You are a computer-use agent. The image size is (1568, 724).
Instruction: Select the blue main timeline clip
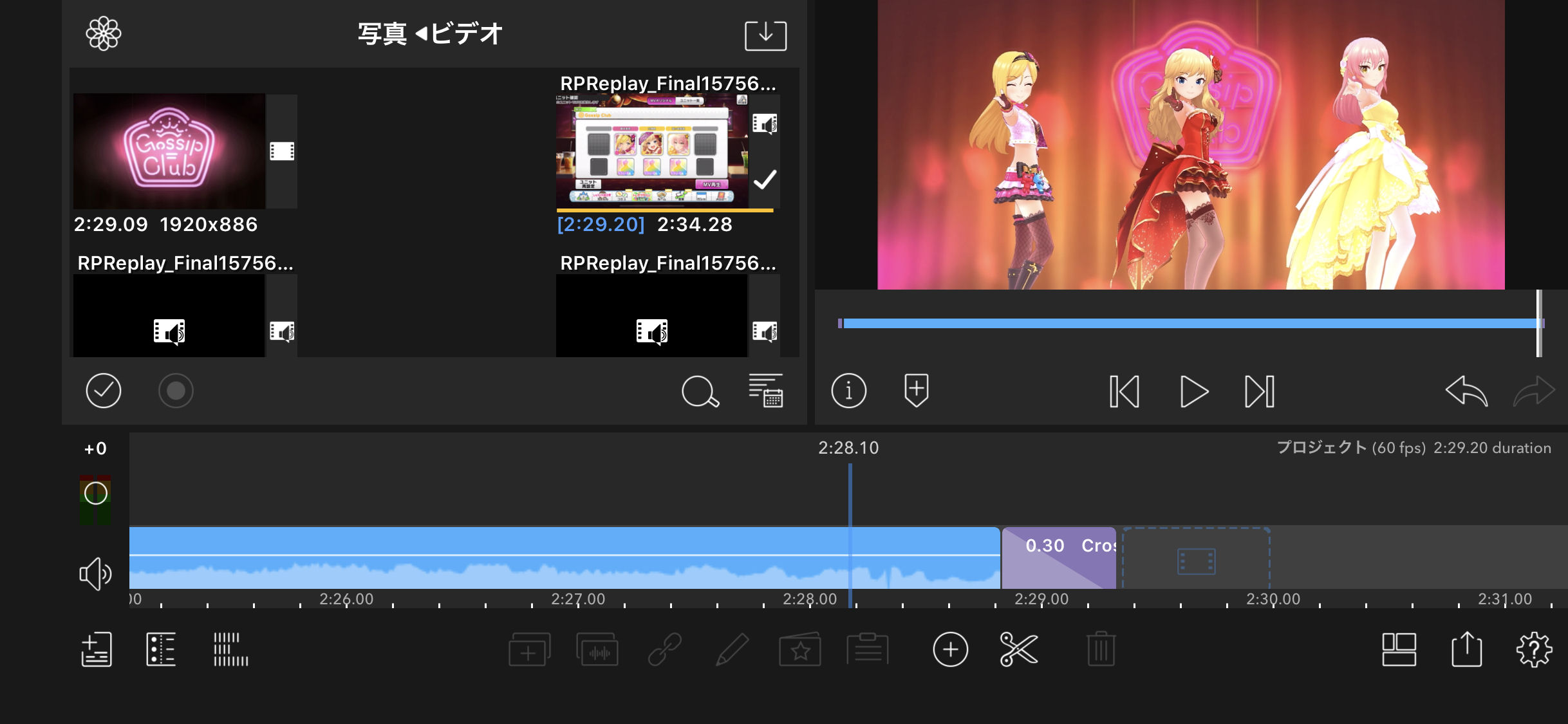point(565,558)
